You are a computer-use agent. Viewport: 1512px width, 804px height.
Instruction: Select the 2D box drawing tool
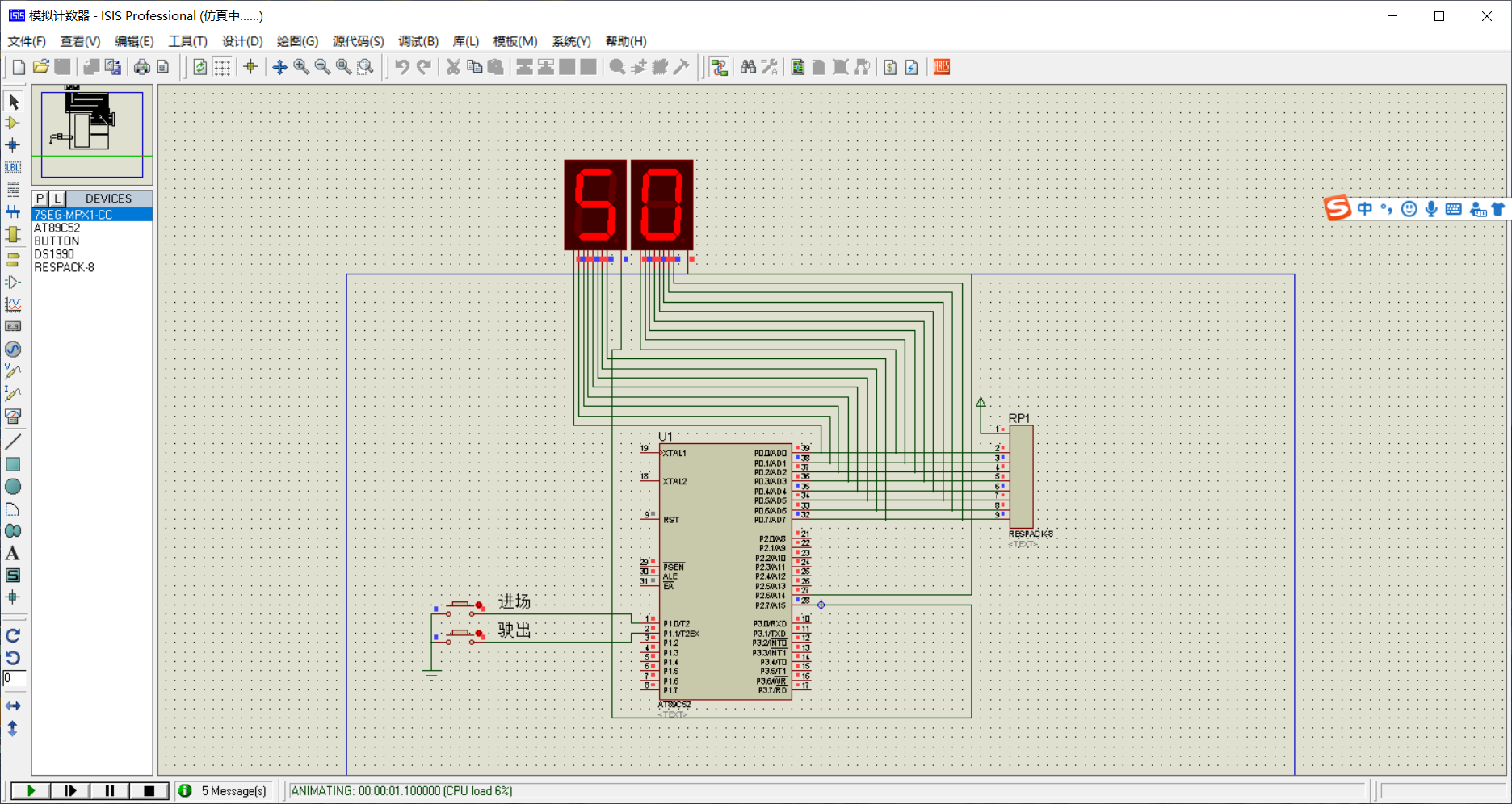[x=13, y=464]
